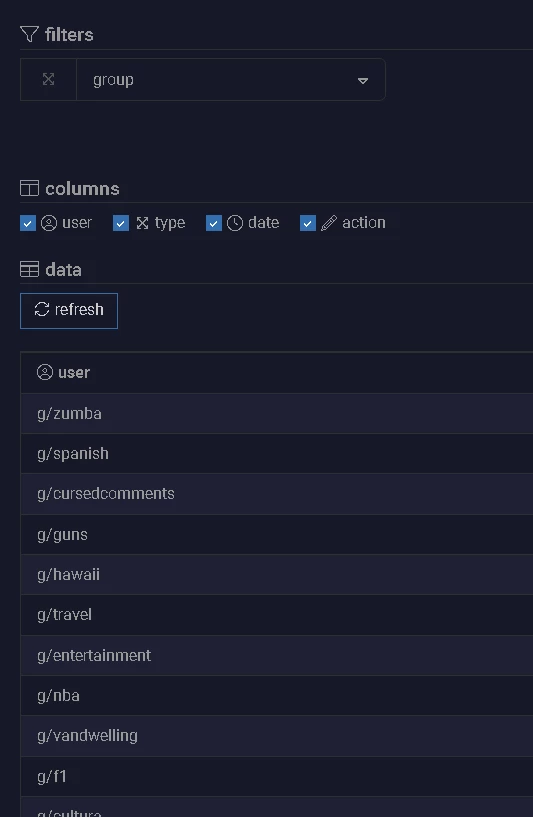Click the user avatar icon in columns
This screenshot has height=817, width=533.
49,223
